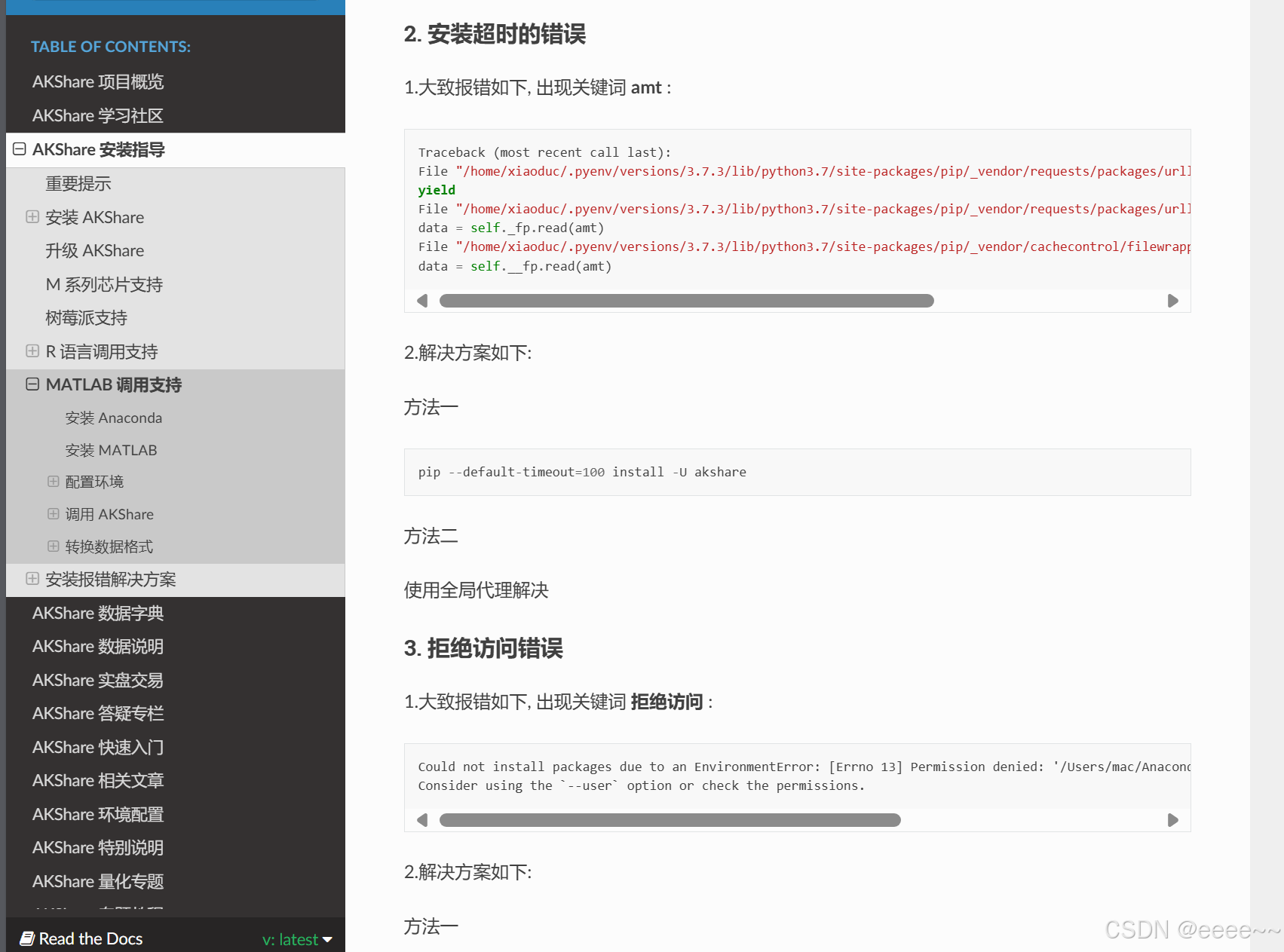1284x952 pixels.
Task: Expand the 安装报错解决方案 section
Action: coord(32,579)
